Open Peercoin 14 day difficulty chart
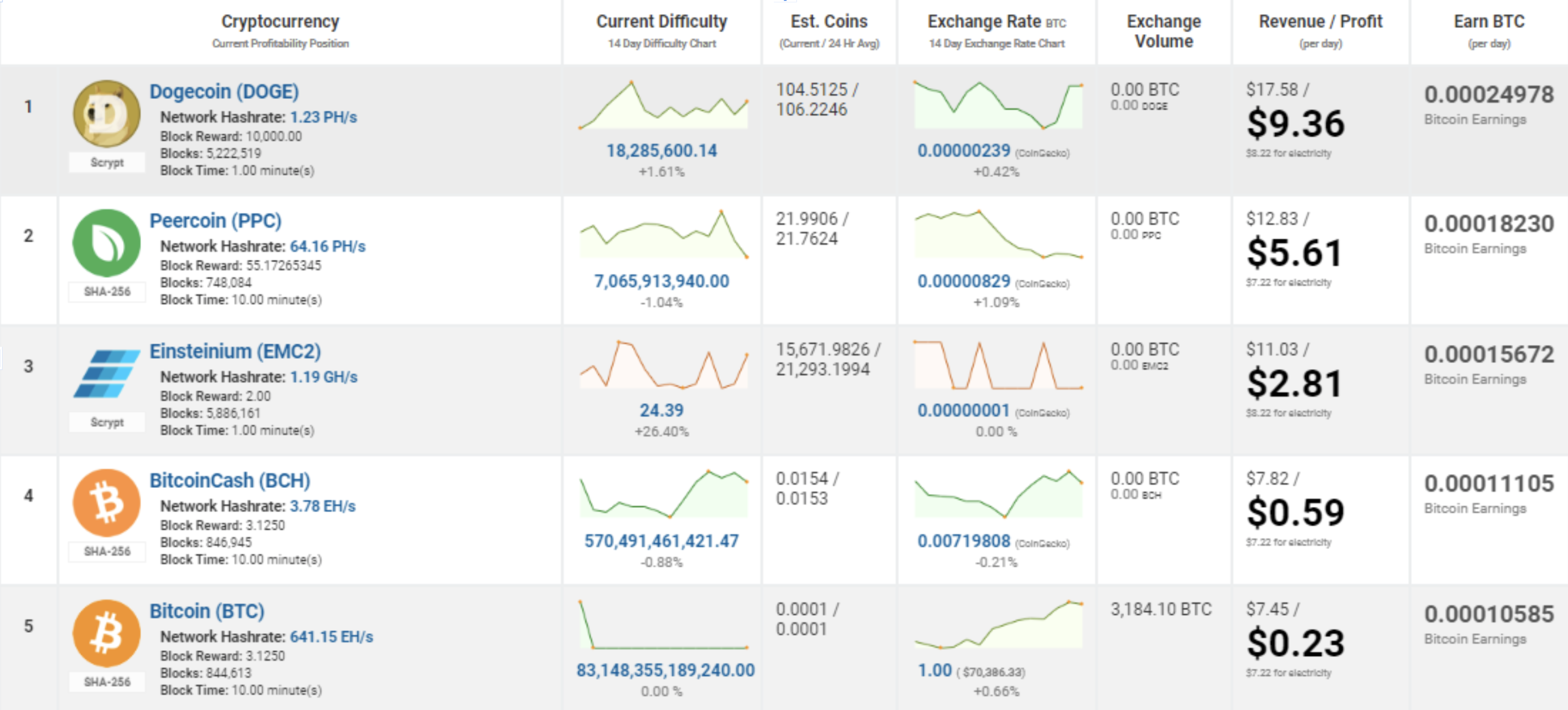Image resolution: width=1568 pixels, height=710 pixels. point(664,234)
